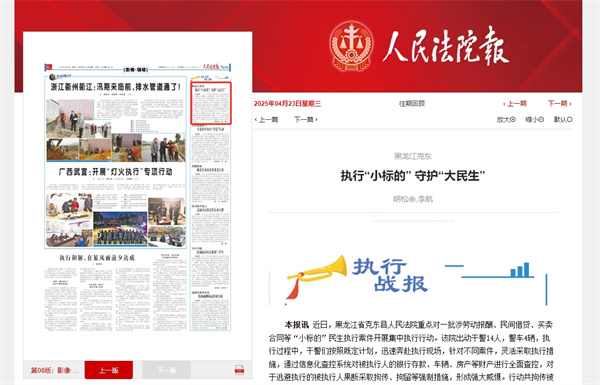Viewport: 600px width, 385px height.
Task: Open the 浙江衢州衢江 headline on page preview
Action: click(x=115, y=87)
